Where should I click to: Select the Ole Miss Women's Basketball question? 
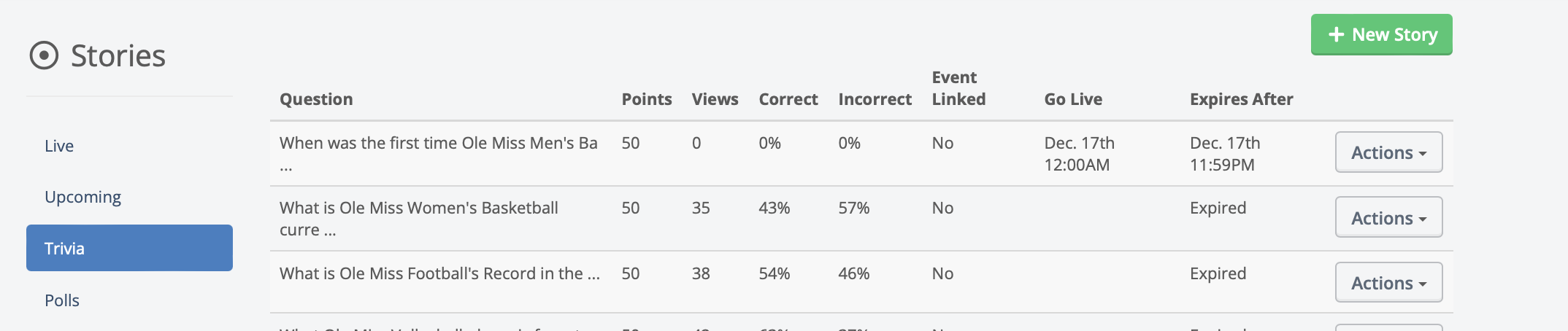click(x=418, y=209)
